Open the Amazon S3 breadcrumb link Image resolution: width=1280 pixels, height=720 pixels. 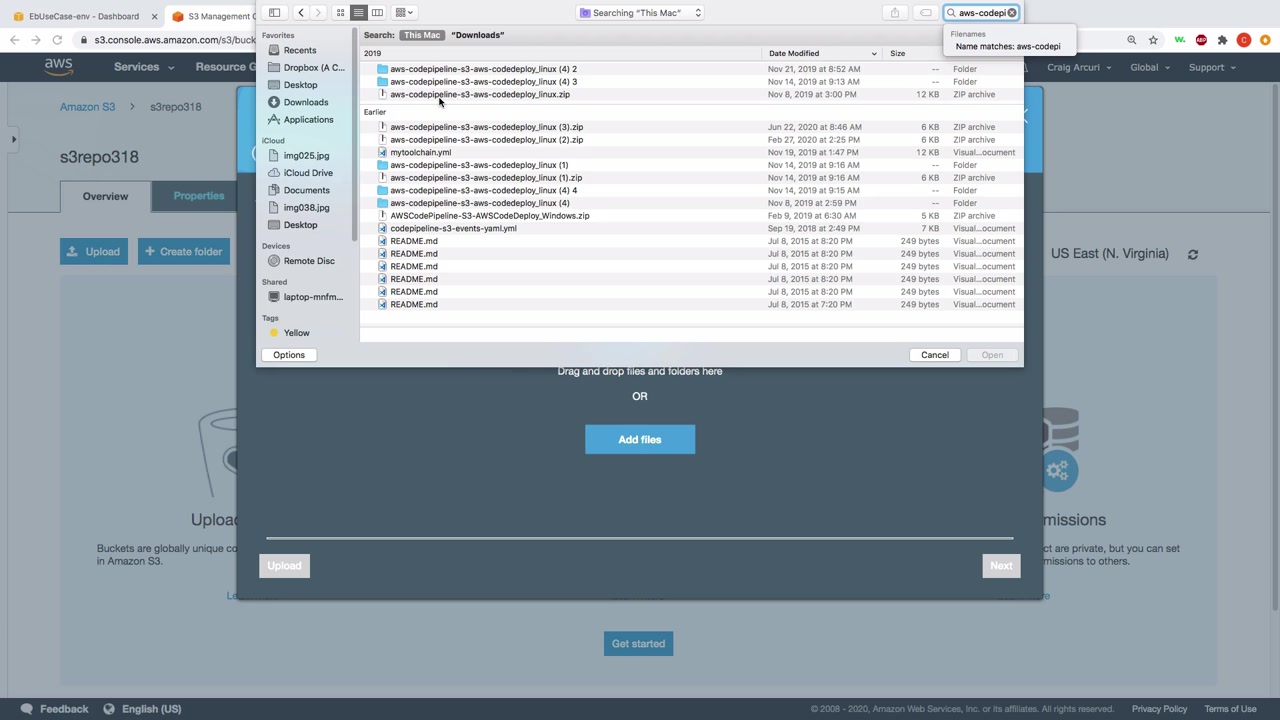87,107
